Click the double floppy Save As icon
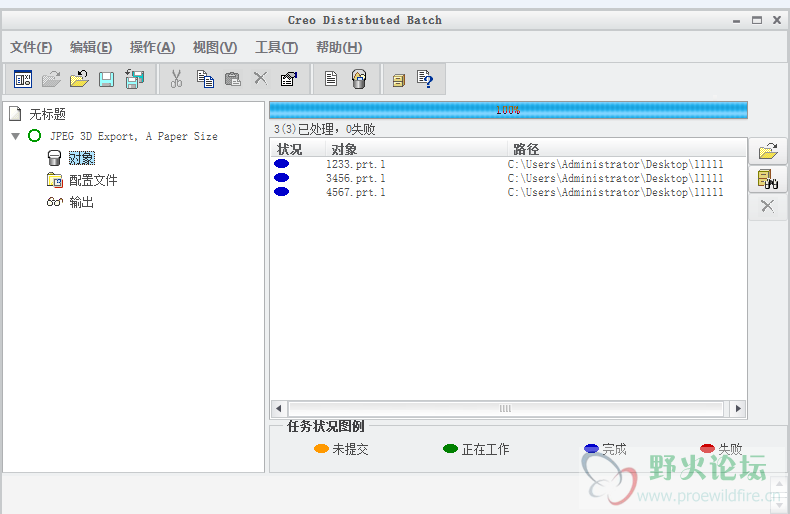 point(135,79)
